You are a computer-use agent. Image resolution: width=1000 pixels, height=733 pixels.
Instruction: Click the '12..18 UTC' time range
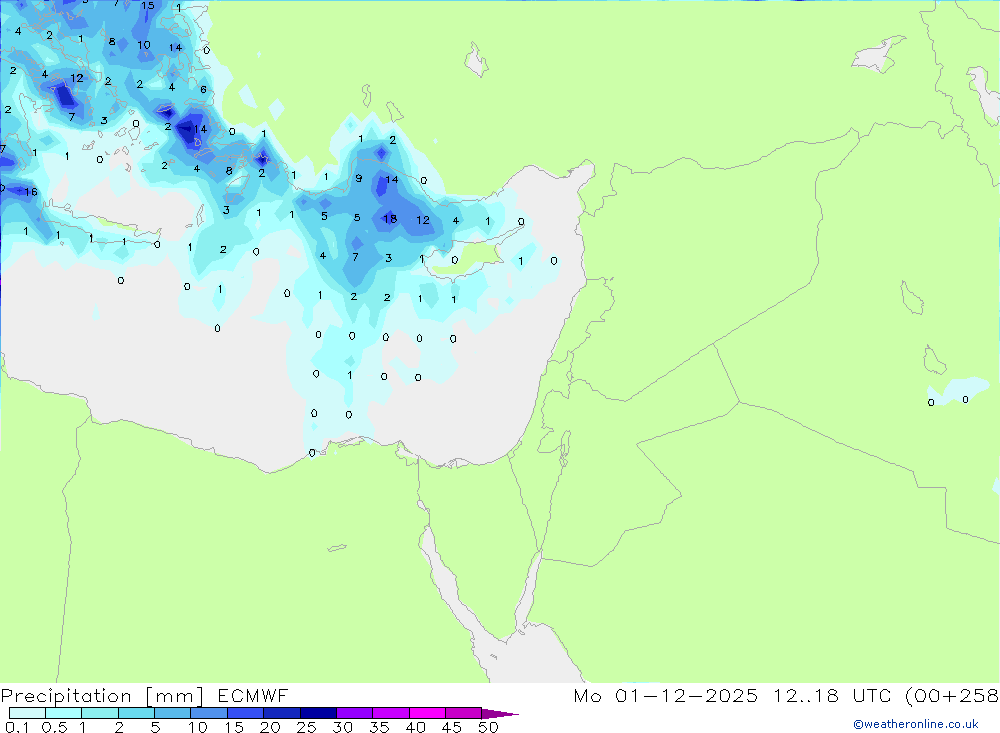point(833,695)
